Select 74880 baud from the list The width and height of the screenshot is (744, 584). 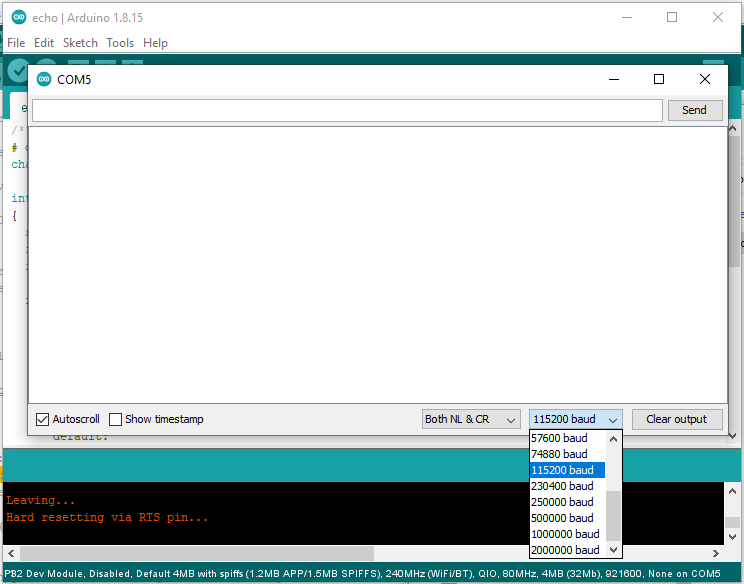point(567,454)
